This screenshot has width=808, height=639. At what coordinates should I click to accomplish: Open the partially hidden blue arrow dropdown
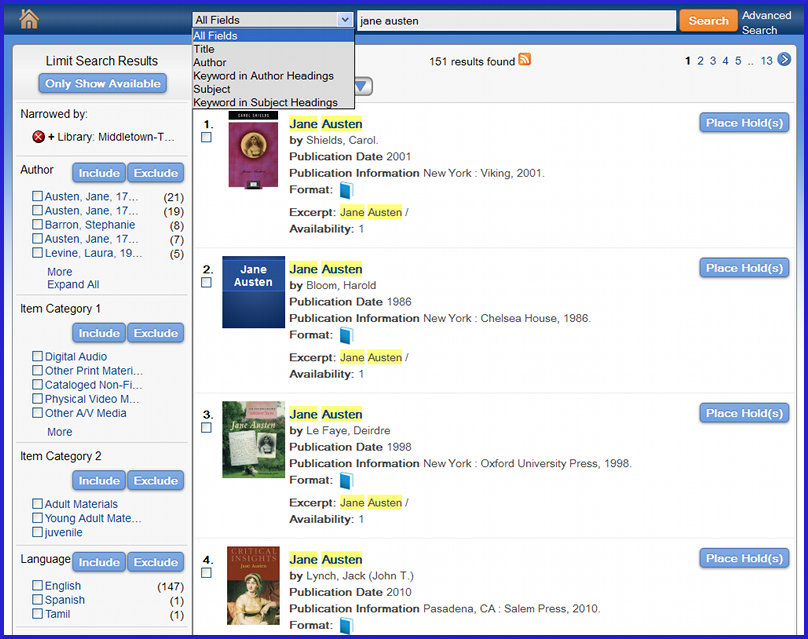363,86
